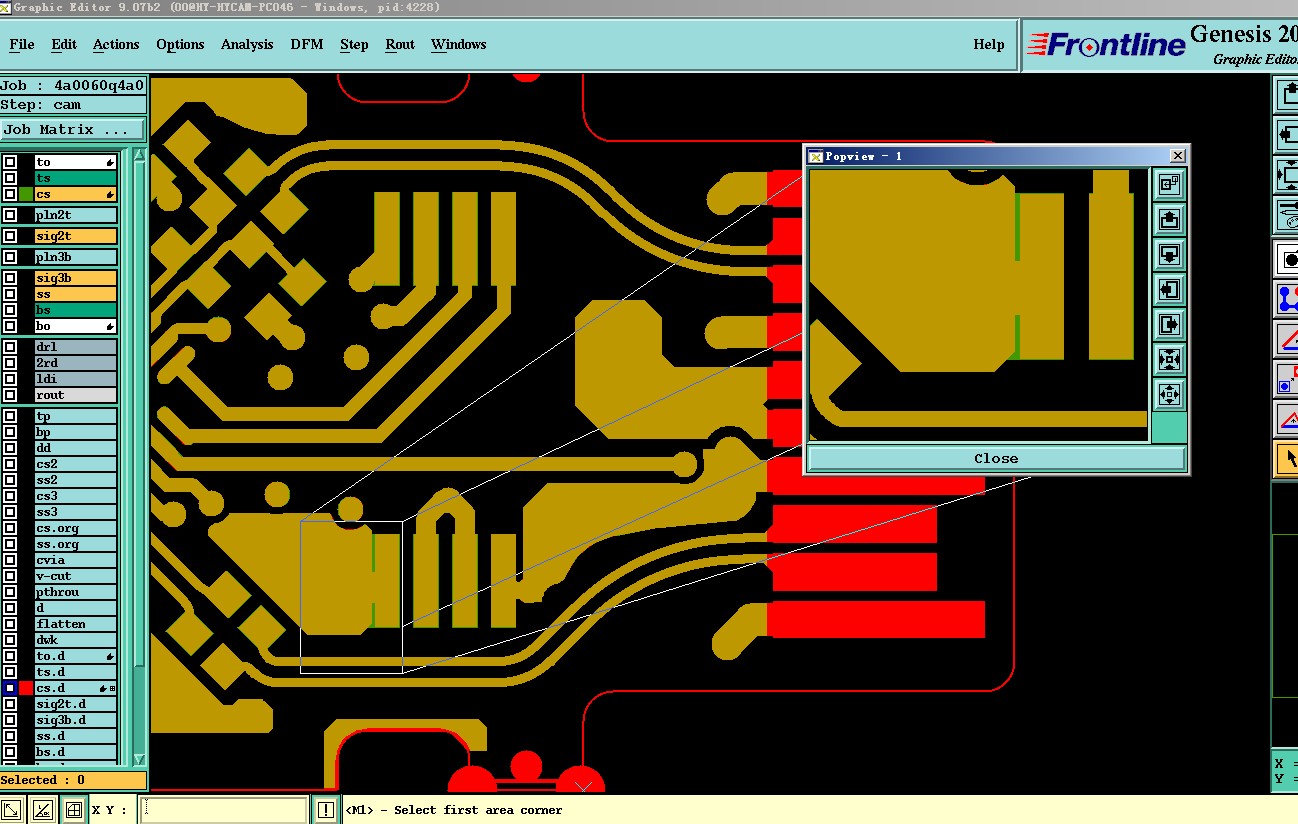The height and width of the screenshot is (824, 1298).
Task: Open the Rout menu
Action: coord(400,44)
